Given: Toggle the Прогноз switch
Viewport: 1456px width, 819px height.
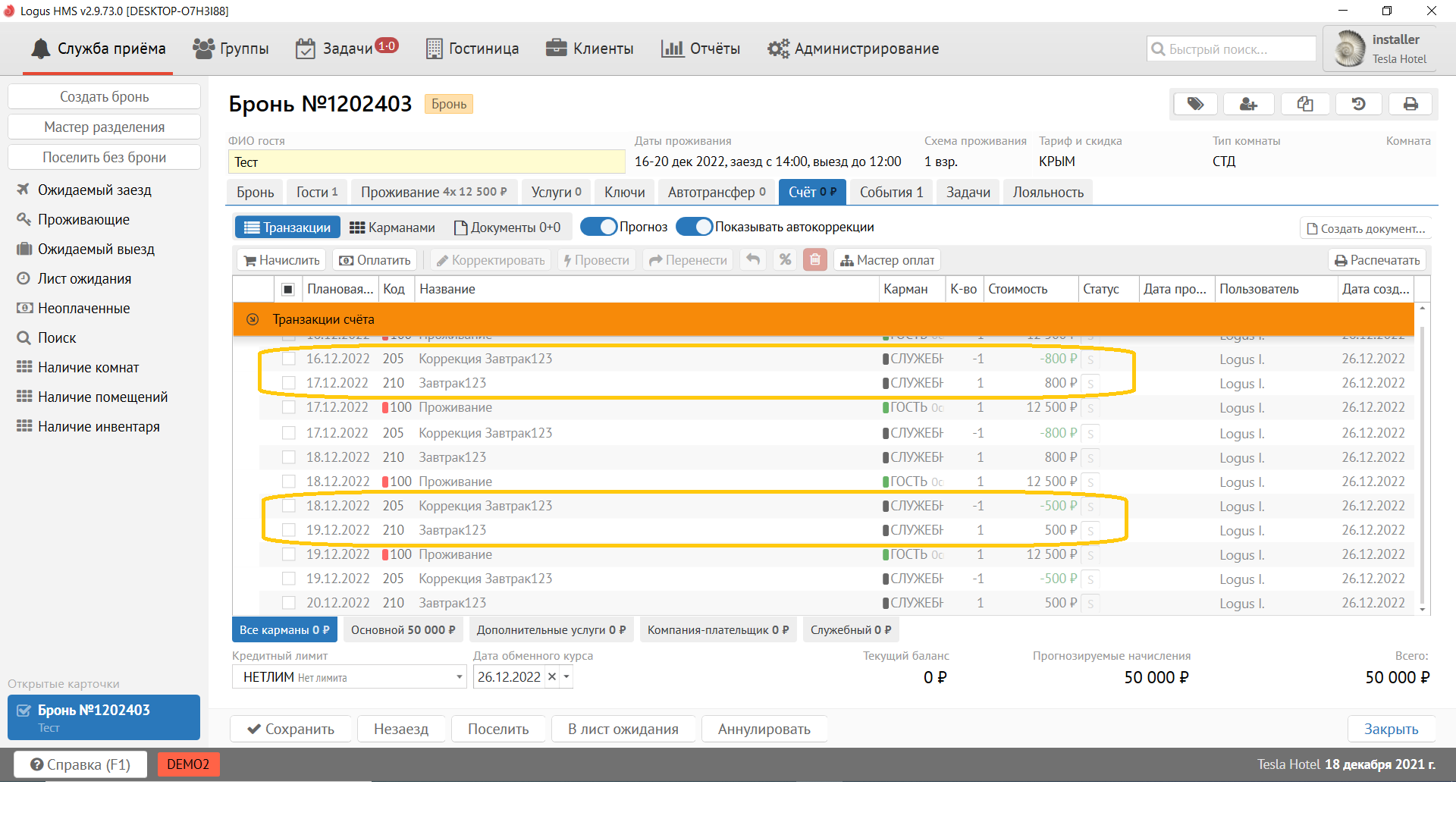Looking at the screenshot, I should tap(599, 227).
